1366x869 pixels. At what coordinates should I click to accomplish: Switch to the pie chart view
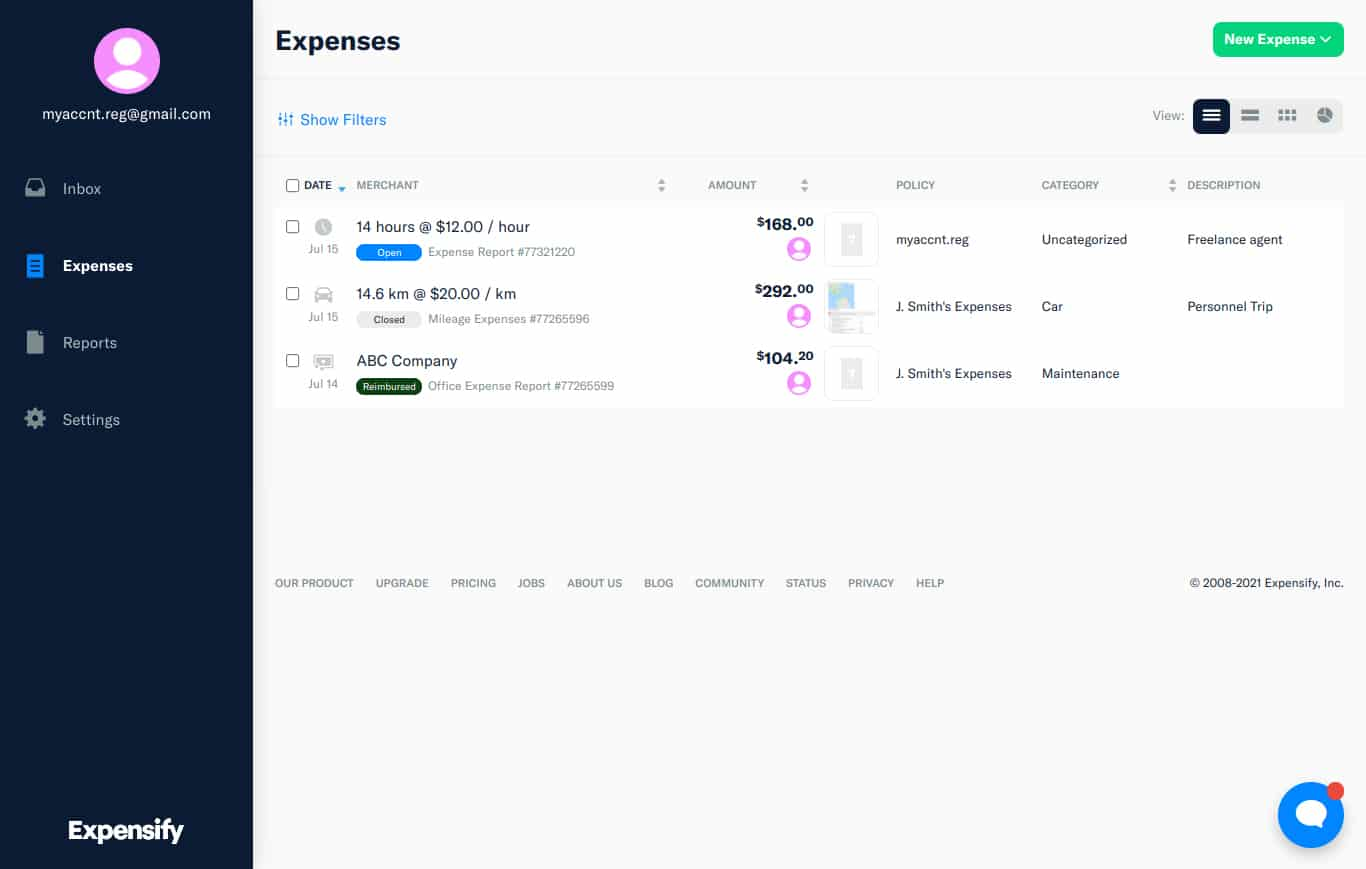pyautogui.click(x=1324, y=115)
